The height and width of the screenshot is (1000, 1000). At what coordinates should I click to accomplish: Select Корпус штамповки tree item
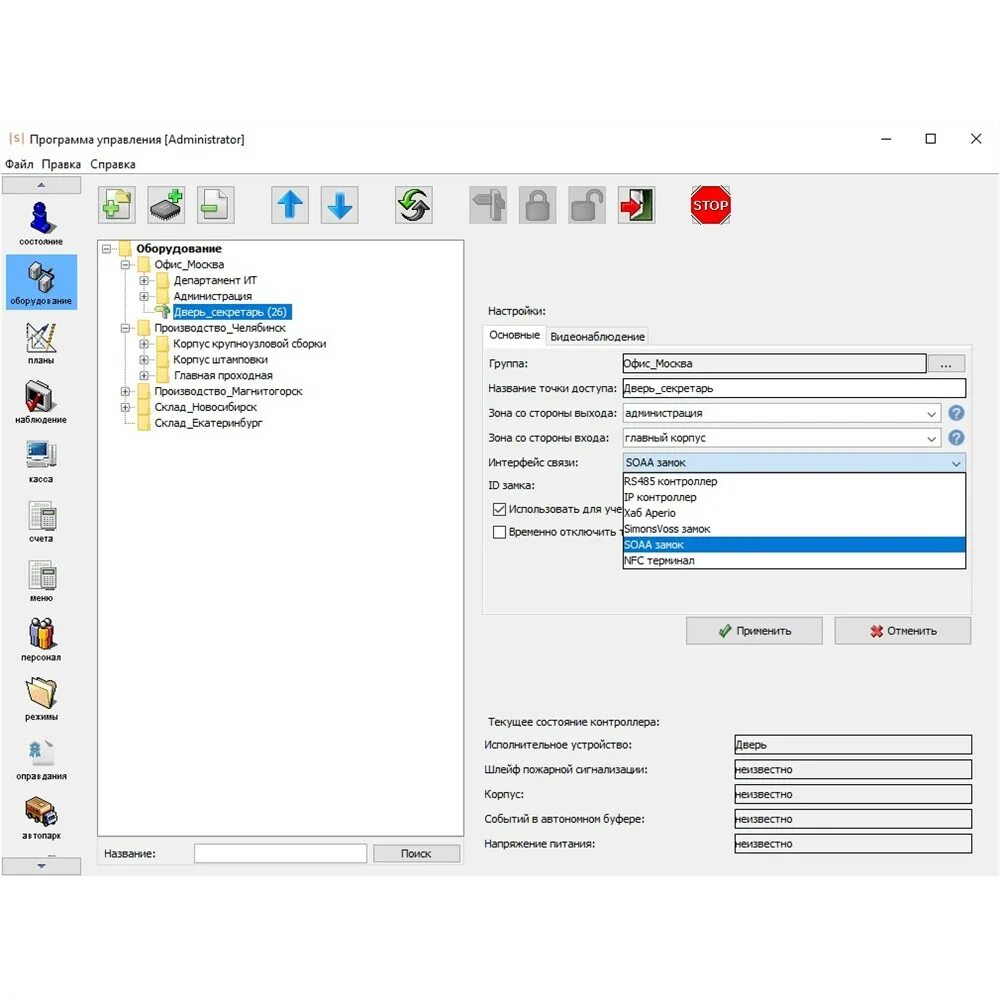coord(220,360)
